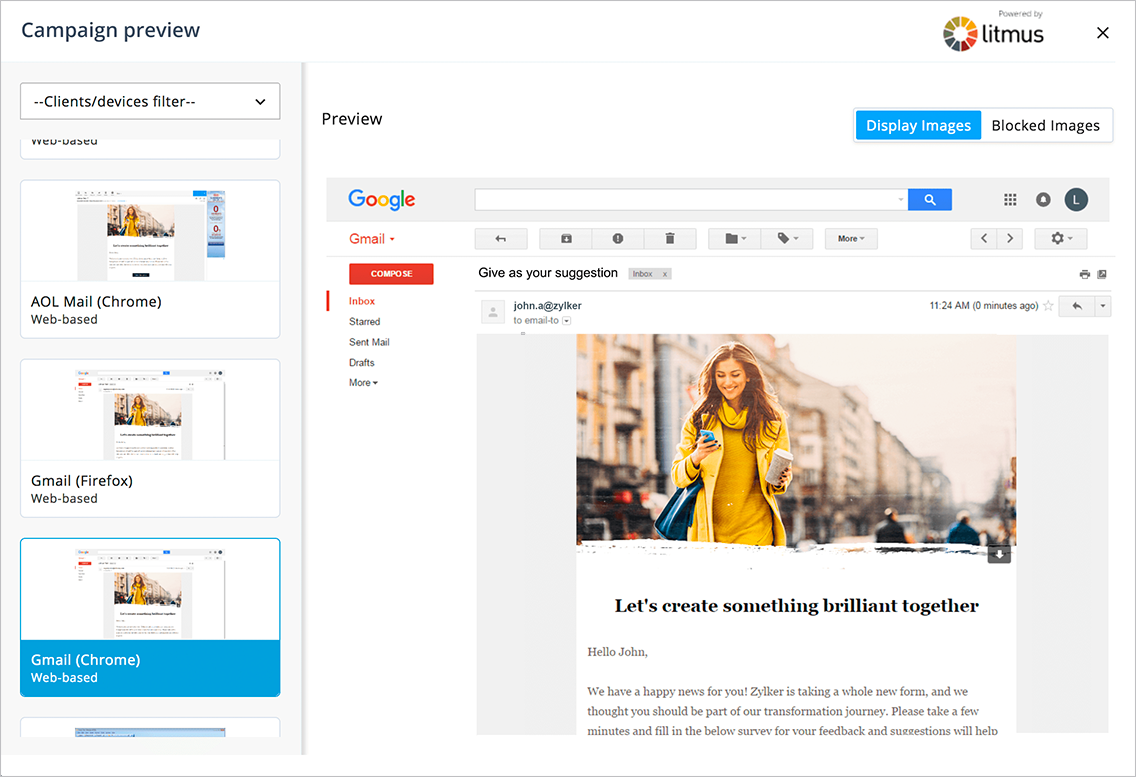Select Sent Mail in the Gmail sidebar

point(369,342)
